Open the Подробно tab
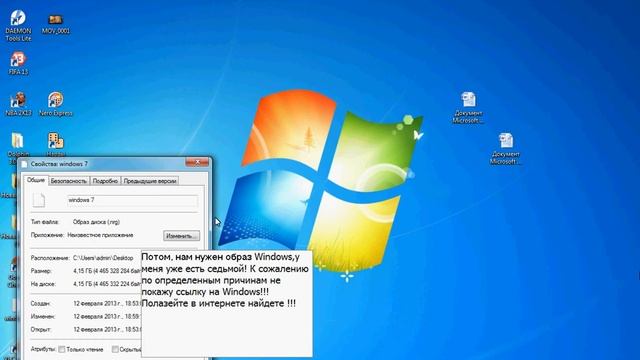The image size is (640, 360). (105, 181)
